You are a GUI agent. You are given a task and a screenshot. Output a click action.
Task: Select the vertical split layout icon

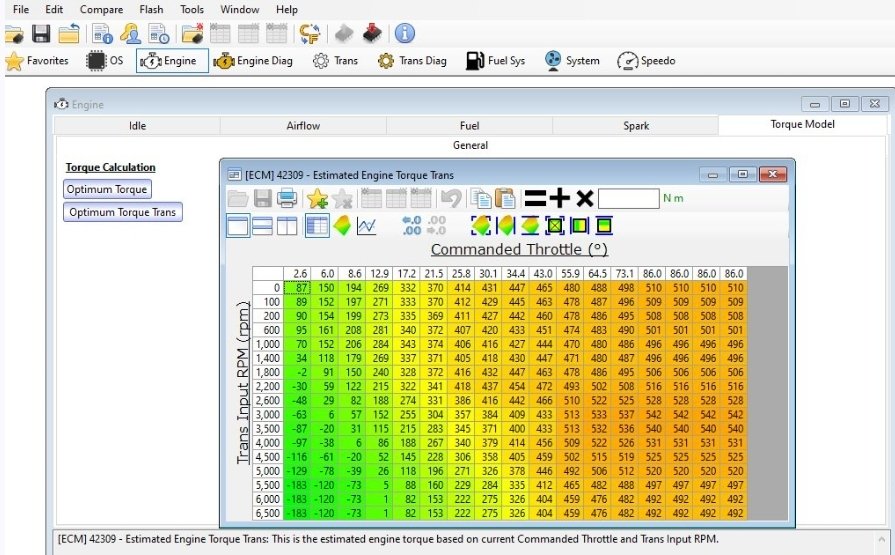287,226
